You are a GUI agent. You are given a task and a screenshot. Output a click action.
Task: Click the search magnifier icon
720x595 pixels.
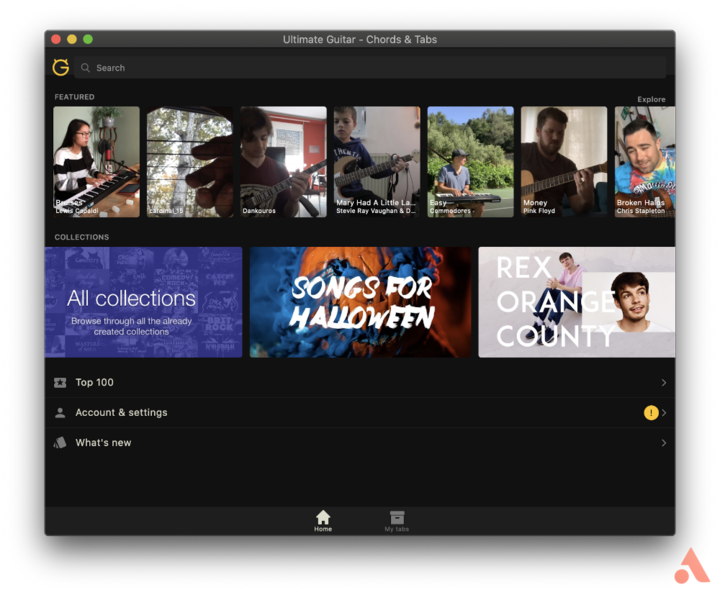[x=85, y=67]
